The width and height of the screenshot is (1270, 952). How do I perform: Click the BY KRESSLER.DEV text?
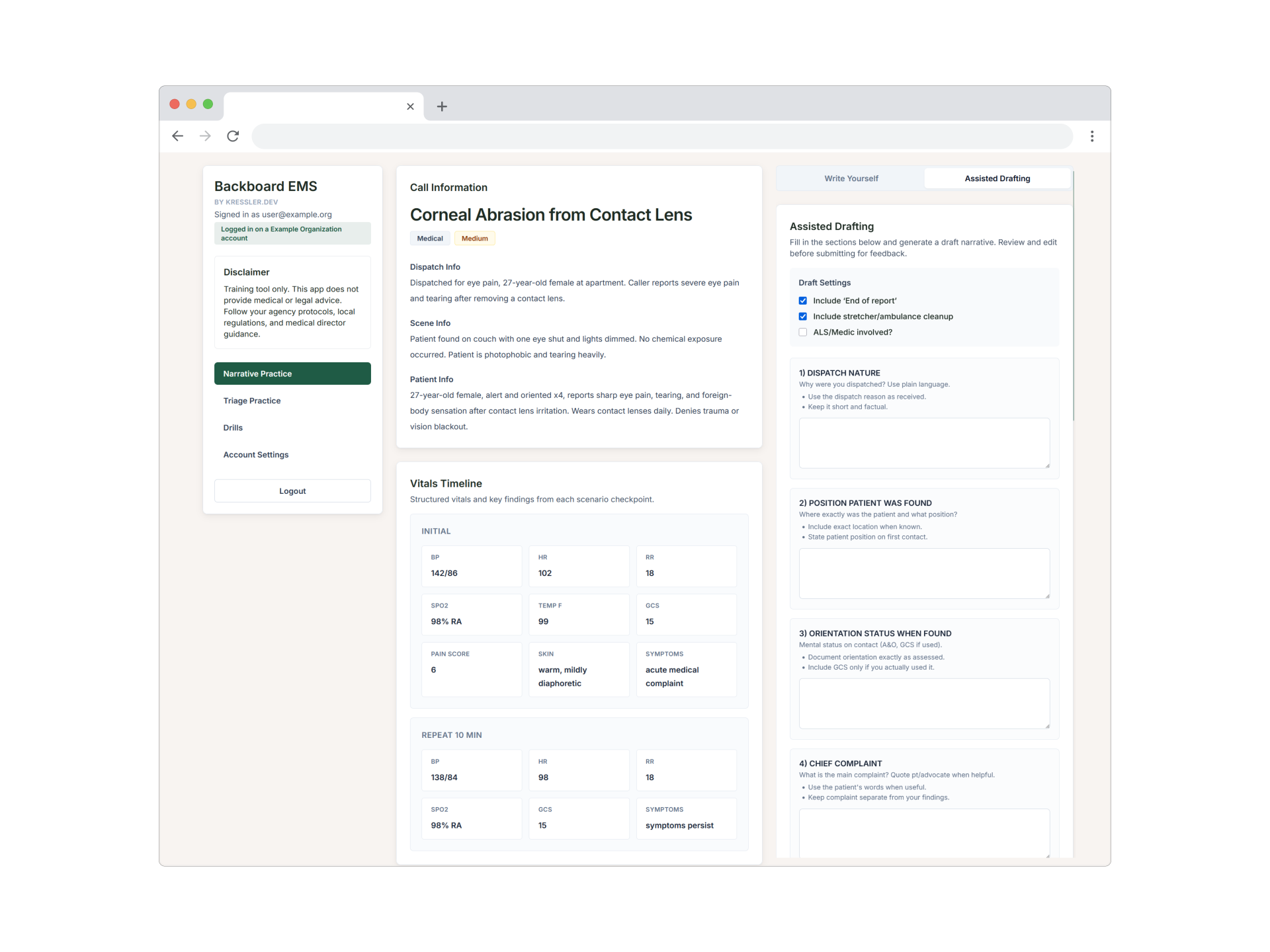point(246,202)
